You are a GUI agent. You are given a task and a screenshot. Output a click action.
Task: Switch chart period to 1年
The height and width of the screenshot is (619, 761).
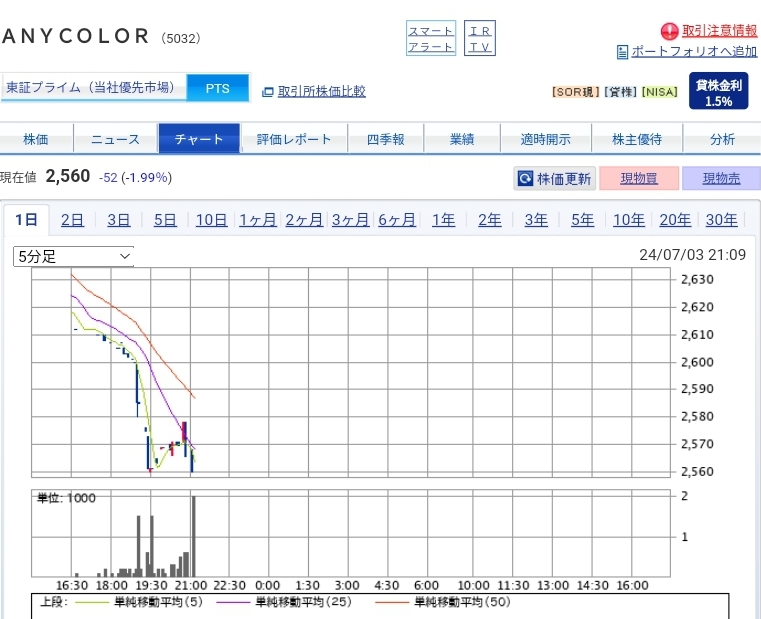point(444,220)
